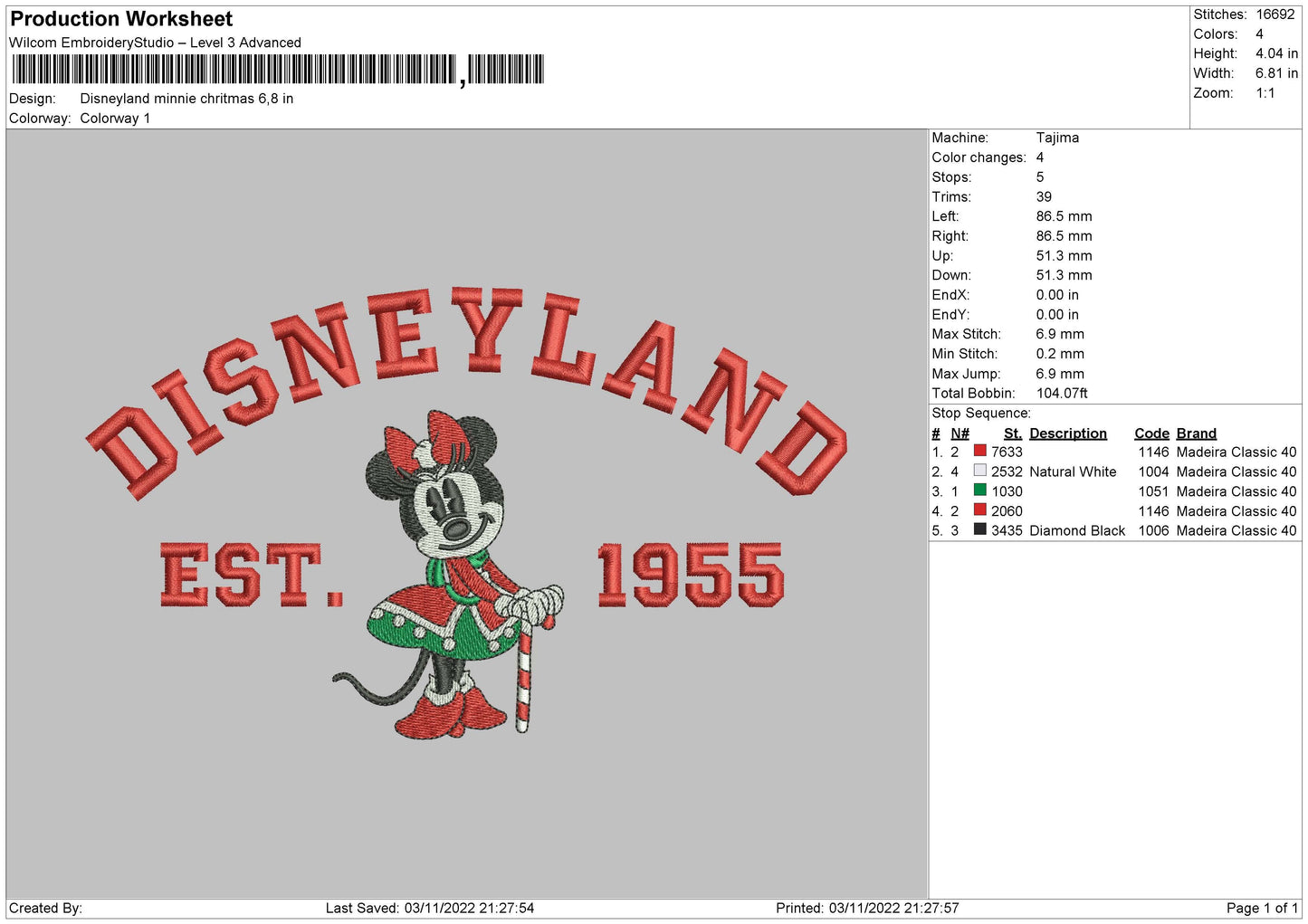
Task: Click the 1955 lettering in the preview
Action: [690, 576]
